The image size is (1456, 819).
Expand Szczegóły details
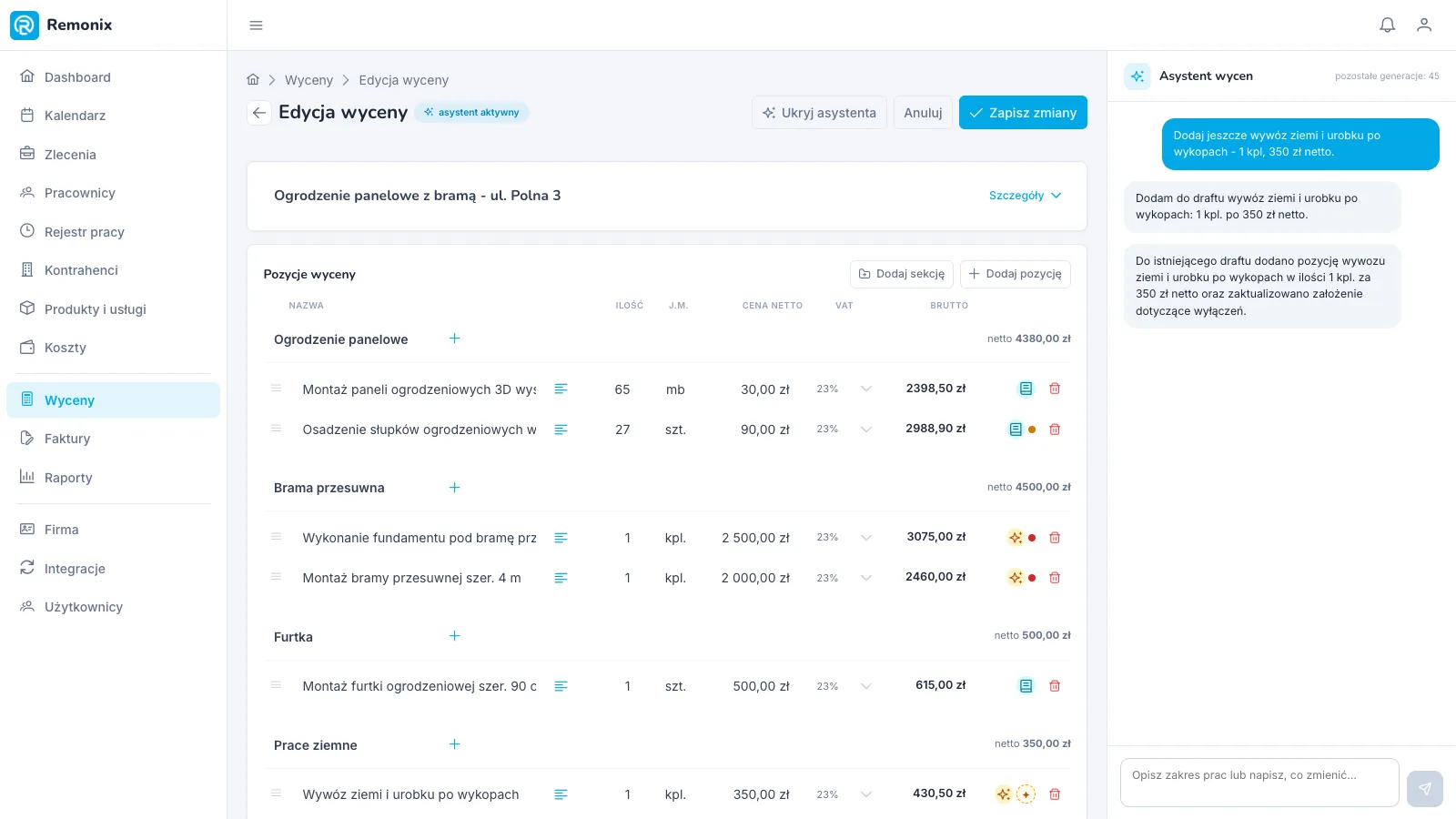[x=1025, y=196]
